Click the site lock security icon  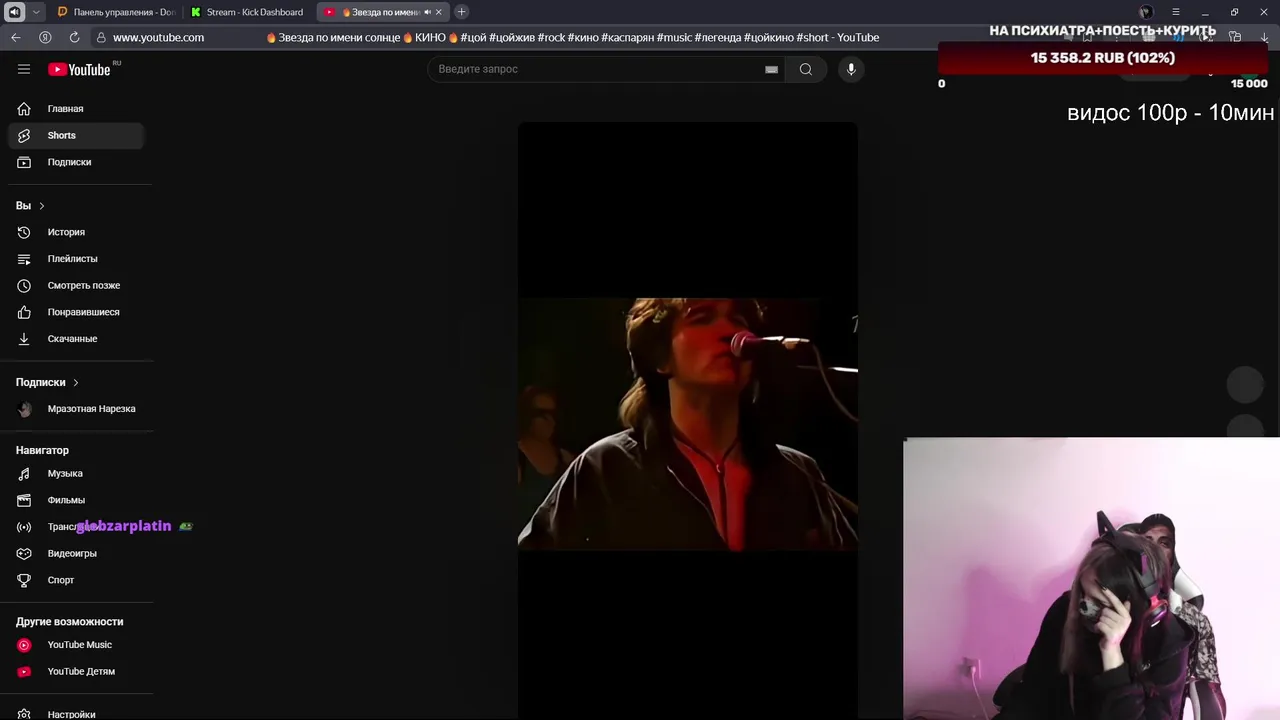point(101,37)
